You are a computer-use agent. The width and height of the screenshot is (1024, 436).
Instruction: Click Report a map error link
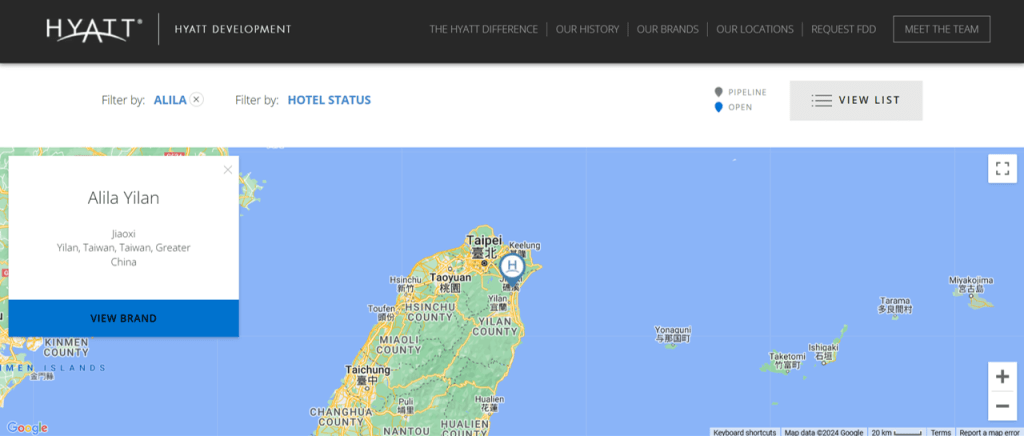coord(990,432)
